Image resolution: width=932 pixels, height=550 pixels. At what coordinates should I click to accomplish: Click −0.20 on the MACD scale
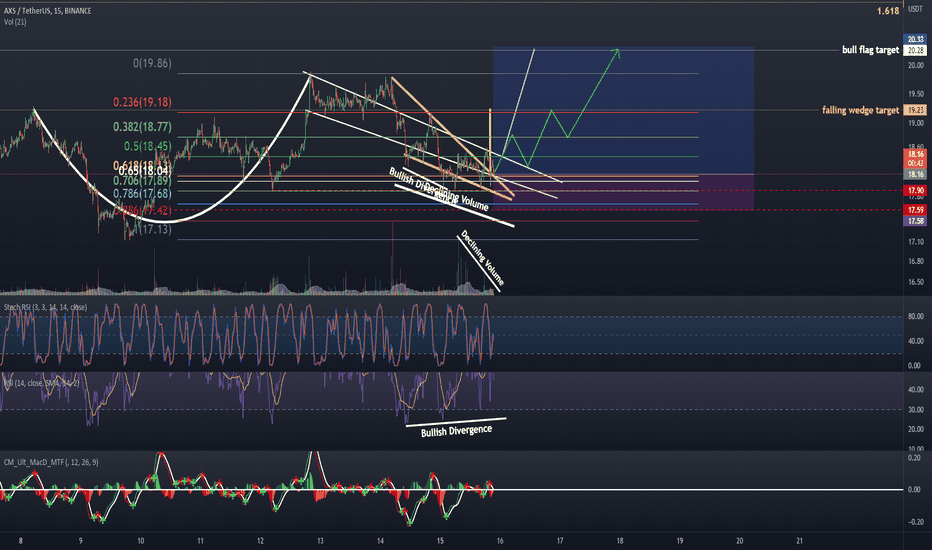[914, 522]
